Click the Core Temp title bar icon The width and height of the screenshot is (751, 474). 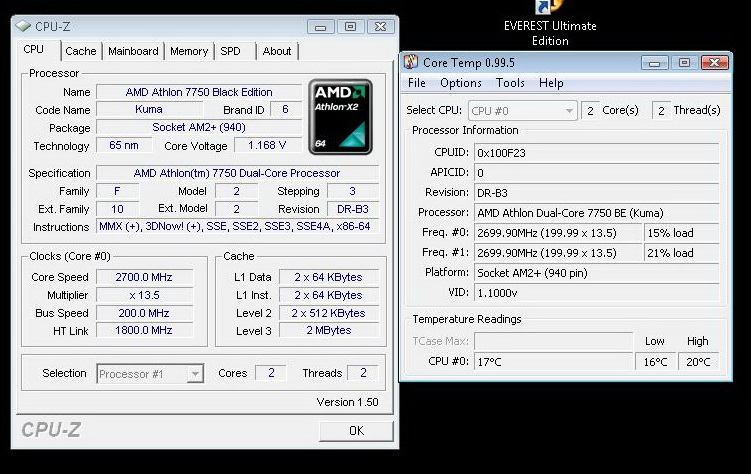(411, 63)
